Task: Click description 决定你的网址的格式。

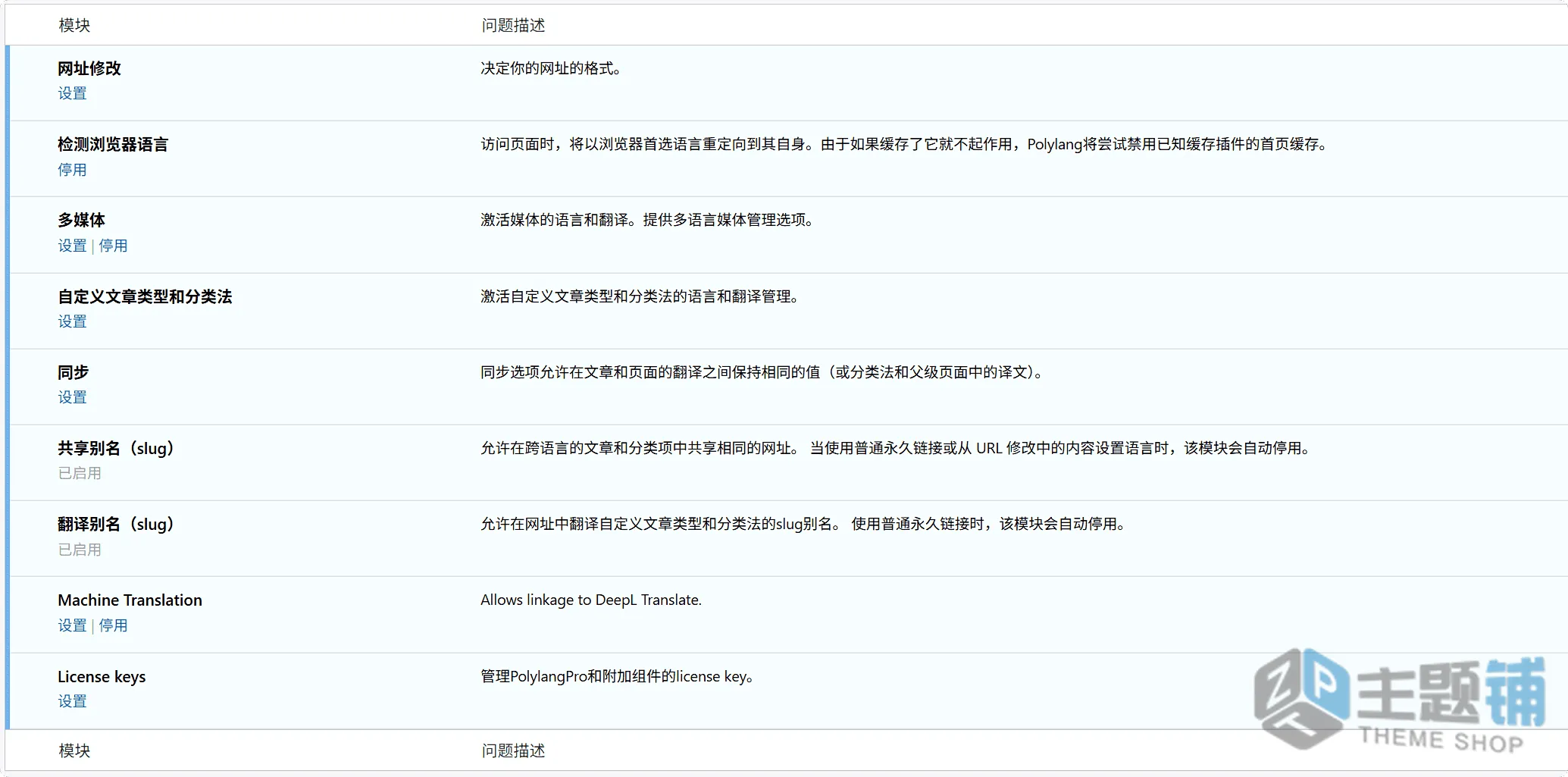Action: (551, 68)
